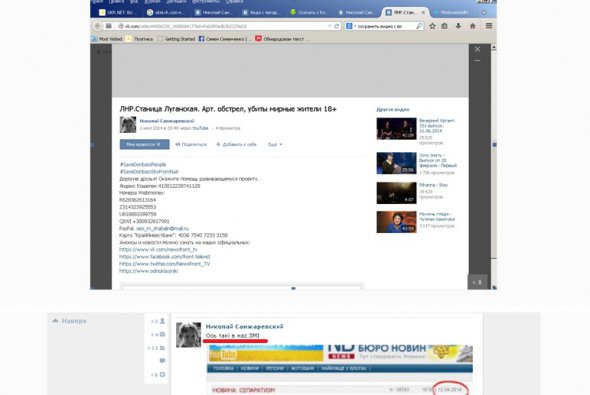
Task: Click the search magnifier icon
Action: [x=419, y=26]
